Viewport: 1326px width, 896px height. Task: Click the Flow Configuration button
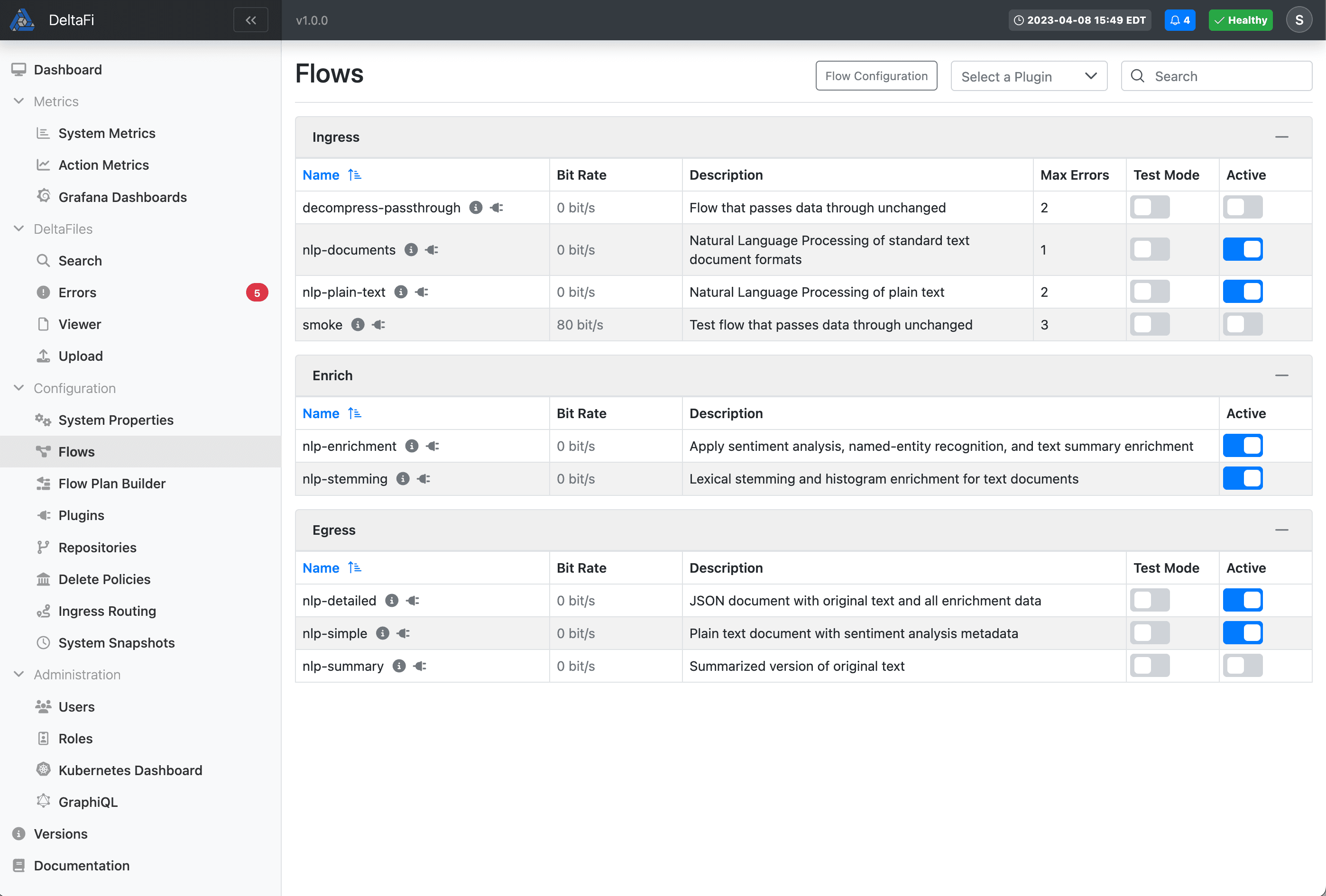click(876, 76)
